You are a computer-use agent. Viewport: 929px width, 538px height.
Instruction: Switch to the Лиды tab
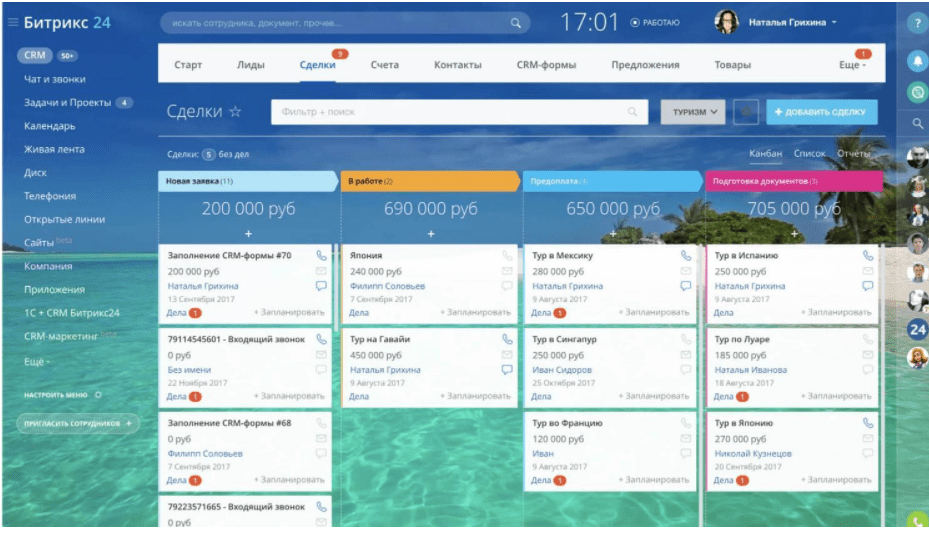[x=251, y=65]
